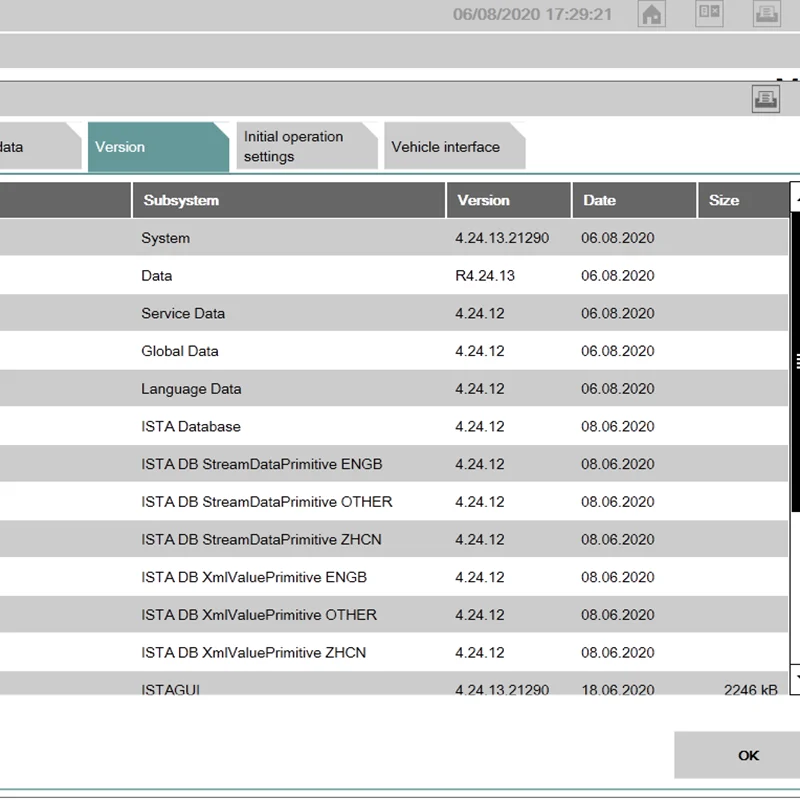Click the Size column header
The height and width of the screenshot is (800, 800).
click(743, 200)
